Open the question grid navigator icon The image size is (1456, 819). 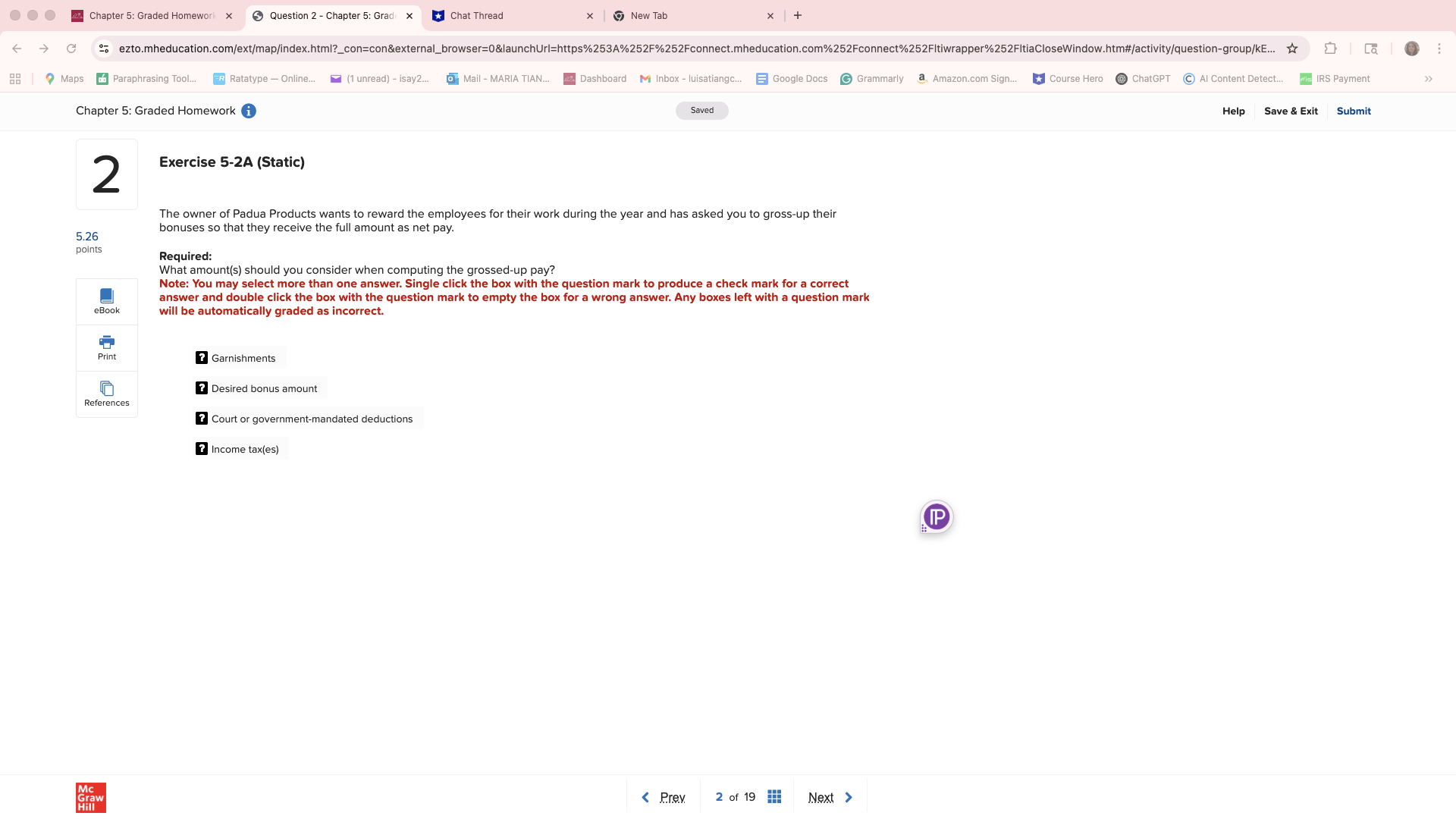774,796
